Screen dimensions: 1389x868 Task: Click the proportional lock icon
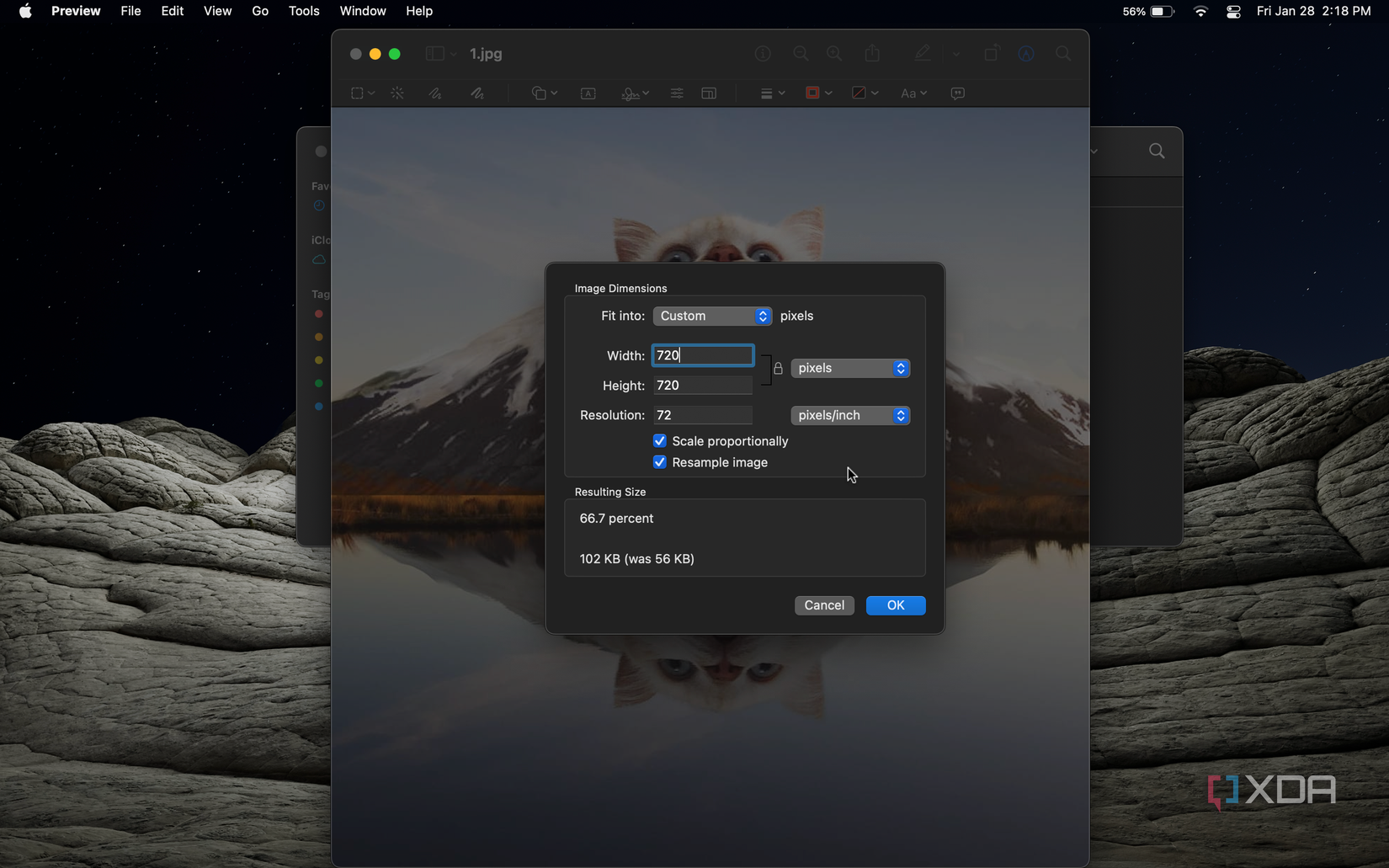(778, 369)
